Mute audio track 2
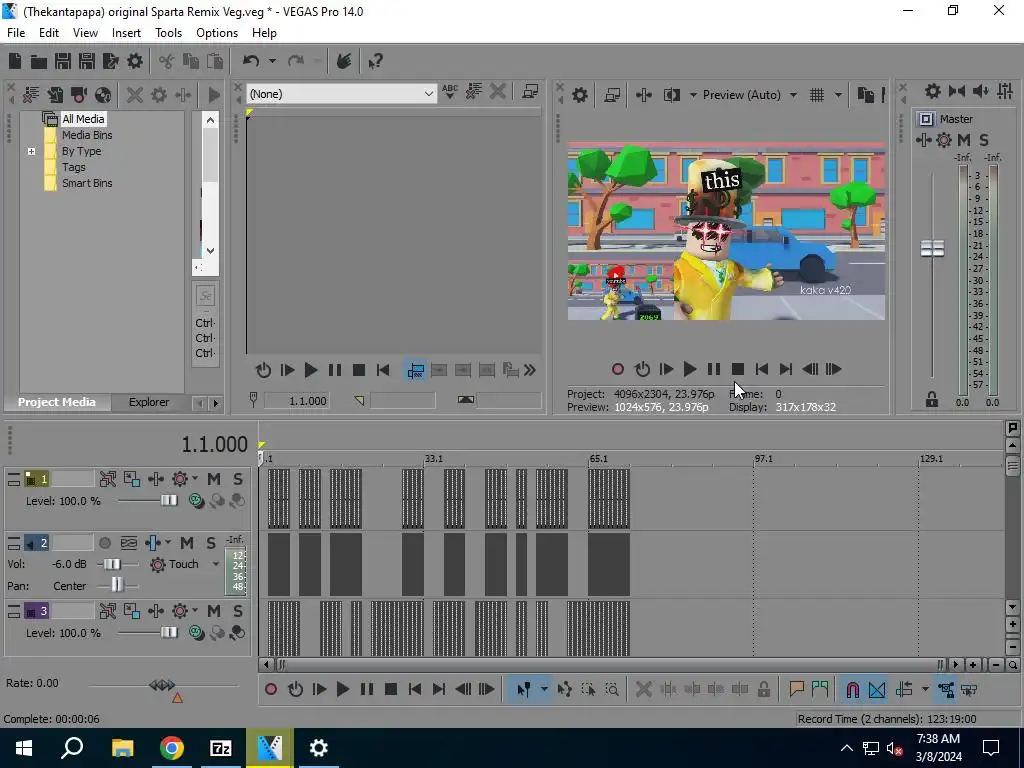The height and width of the screenshot is (768, 1024). [187, 543]
